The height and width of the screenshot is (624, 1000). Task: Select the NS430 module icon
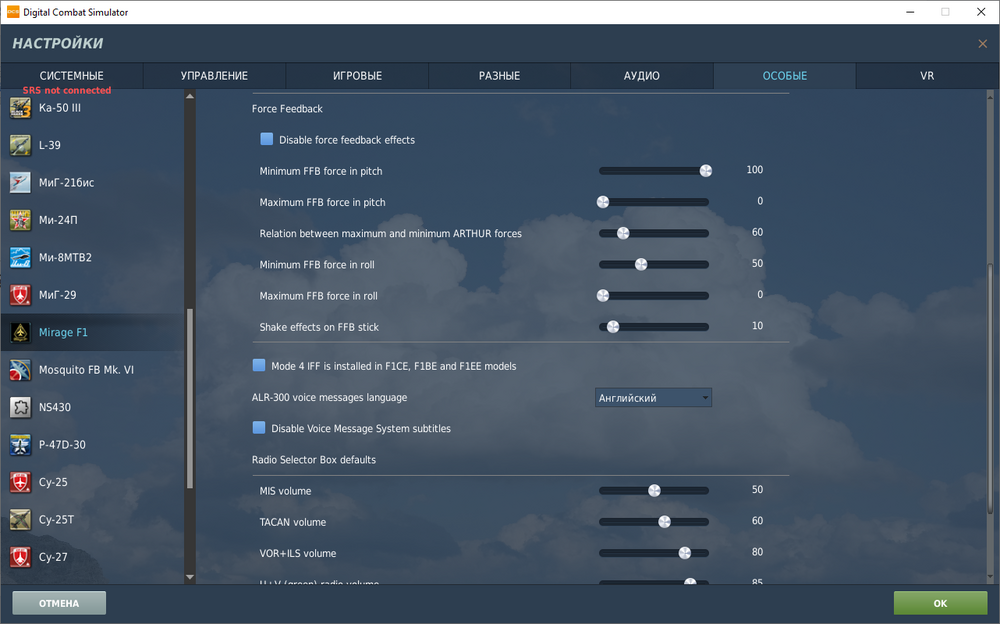click(x=20, y=407)
